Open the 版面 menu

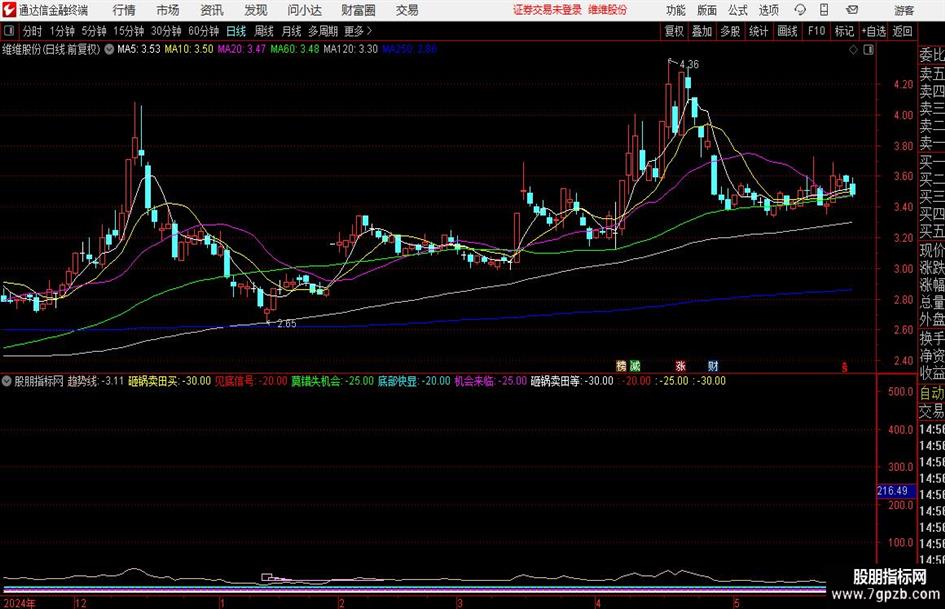(x=706, y=10)
